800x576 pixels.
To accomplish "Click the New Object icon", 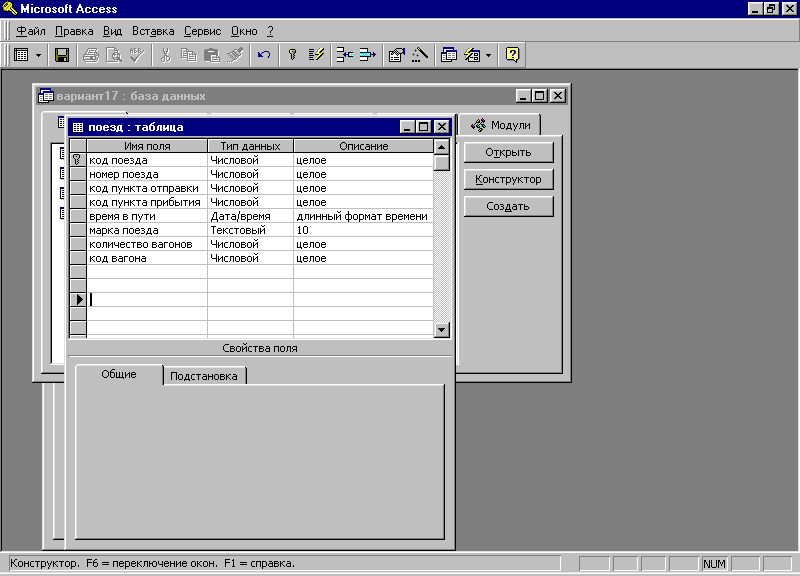I will tap(472, 55).
